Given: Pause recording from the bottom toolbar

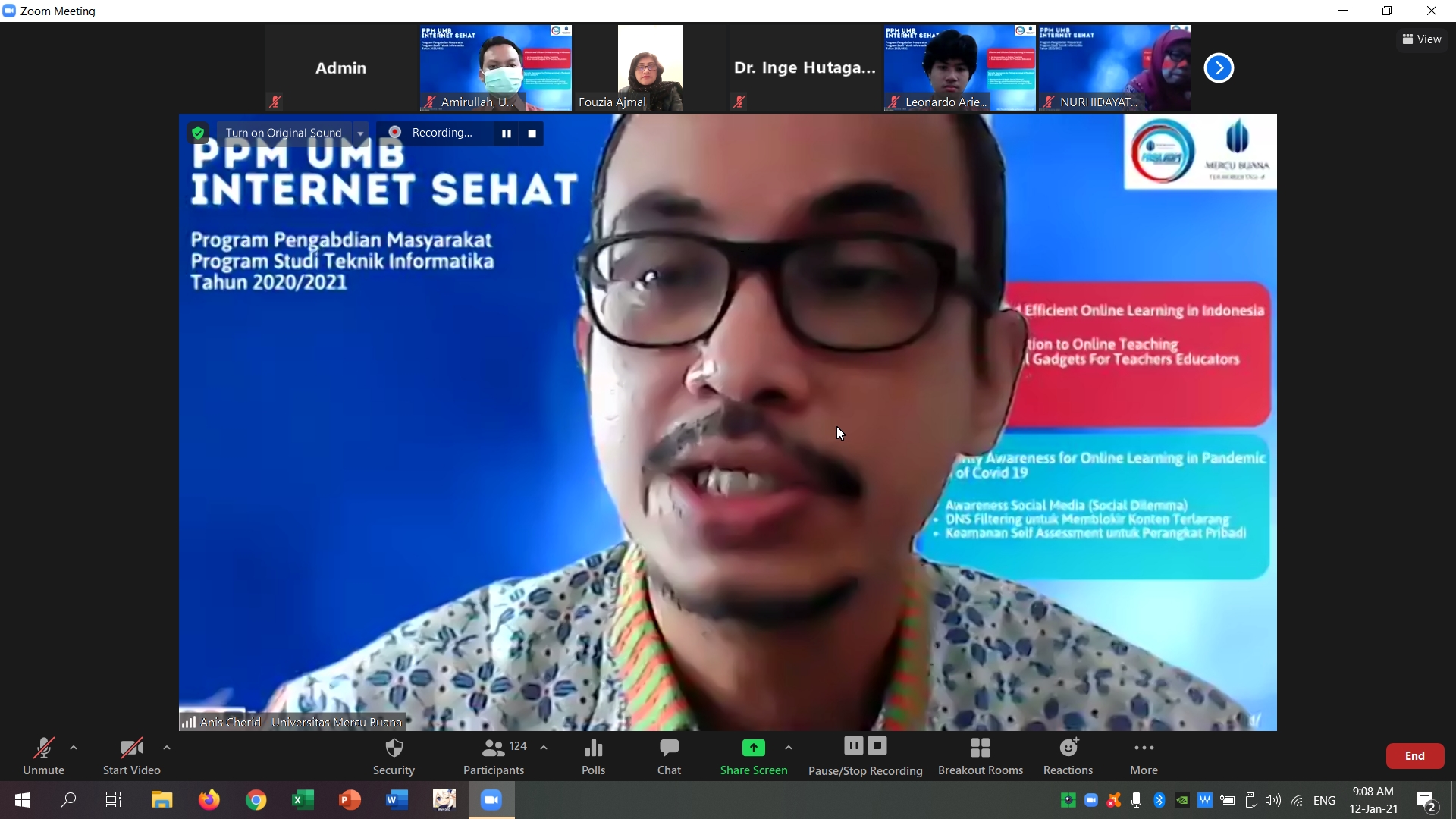Looking at the screenshot, I should click(854, 746).
